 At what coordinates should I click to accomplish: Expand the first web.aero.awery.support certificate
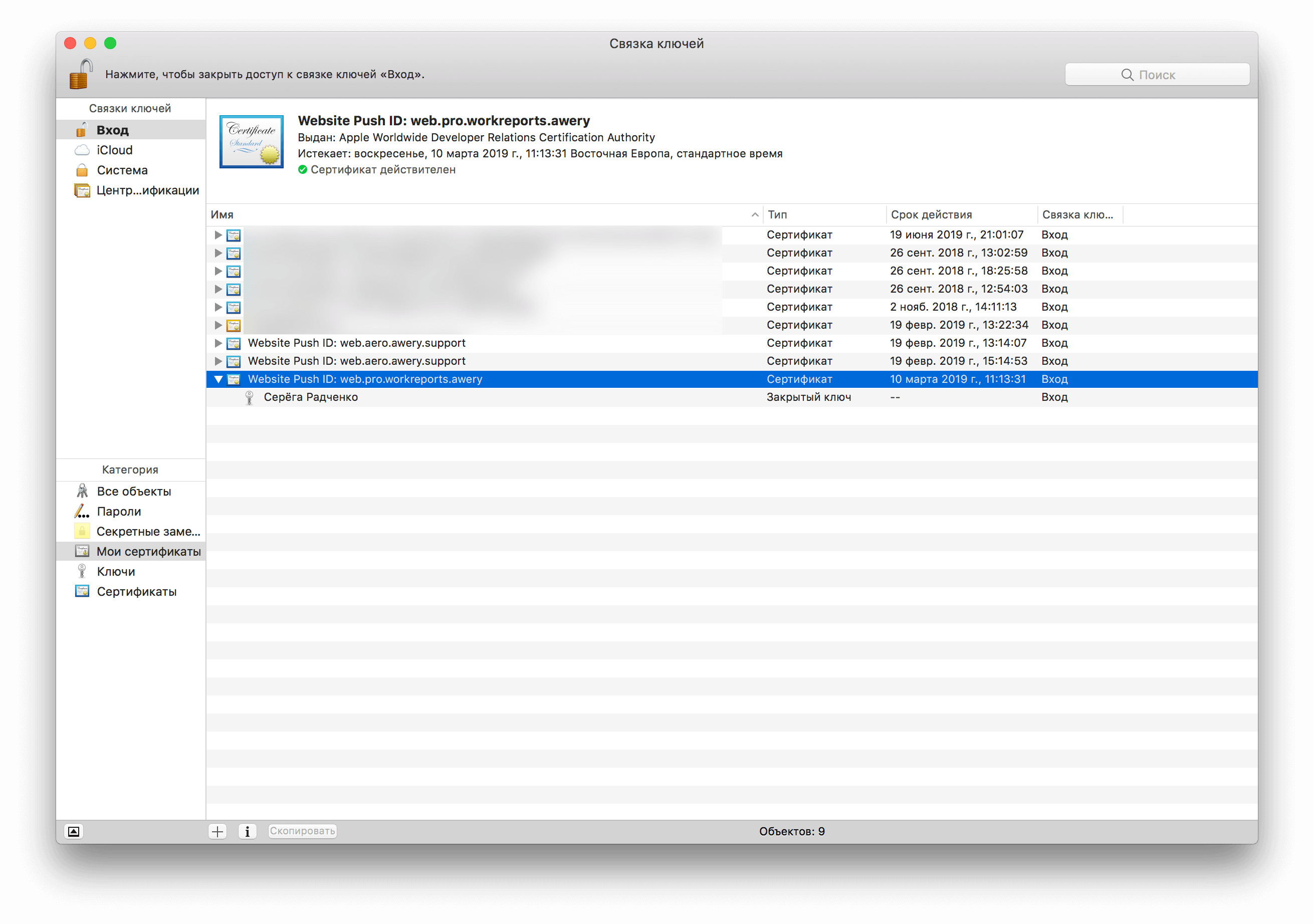point(218,343)
